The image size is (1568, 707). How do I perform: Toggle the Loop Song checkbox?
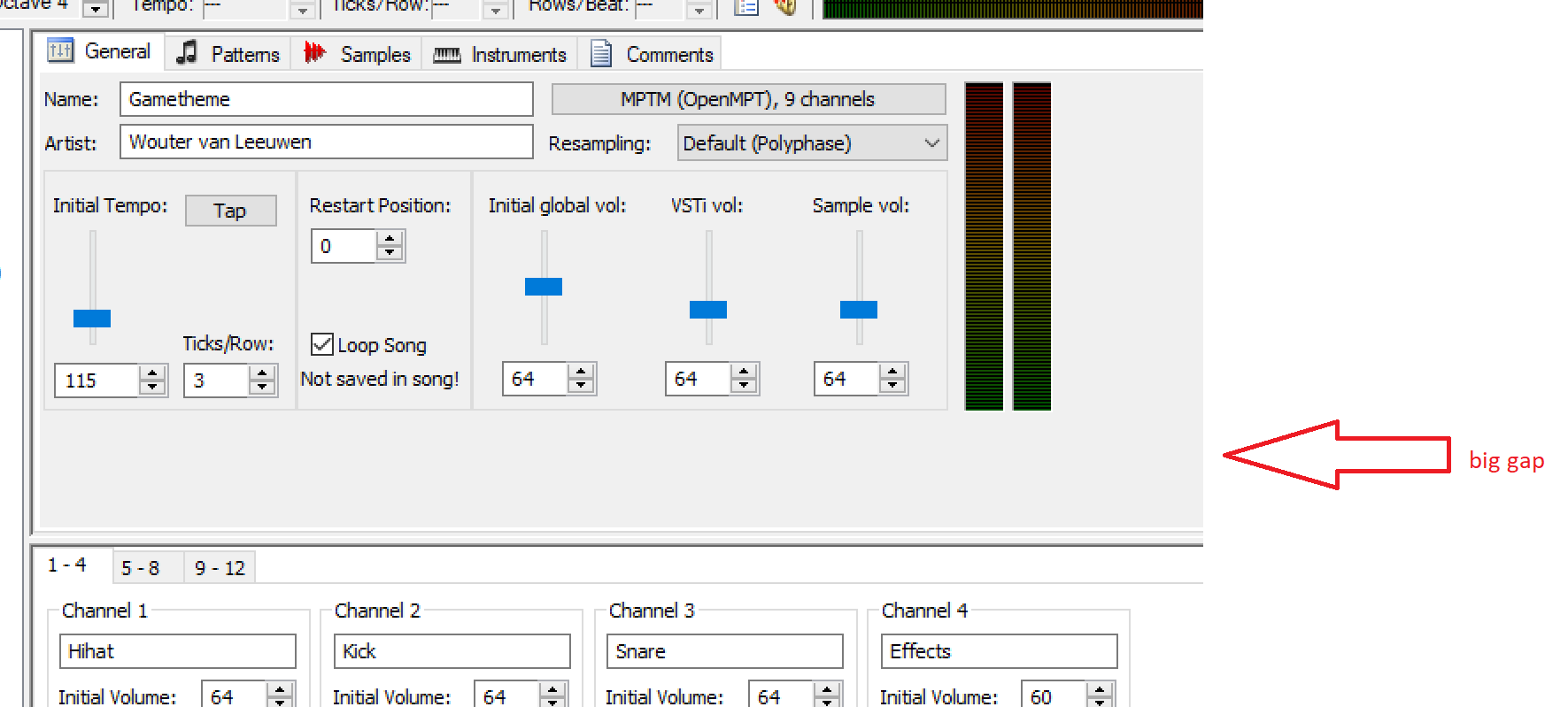pyautogui.click(x=322, y=344)
